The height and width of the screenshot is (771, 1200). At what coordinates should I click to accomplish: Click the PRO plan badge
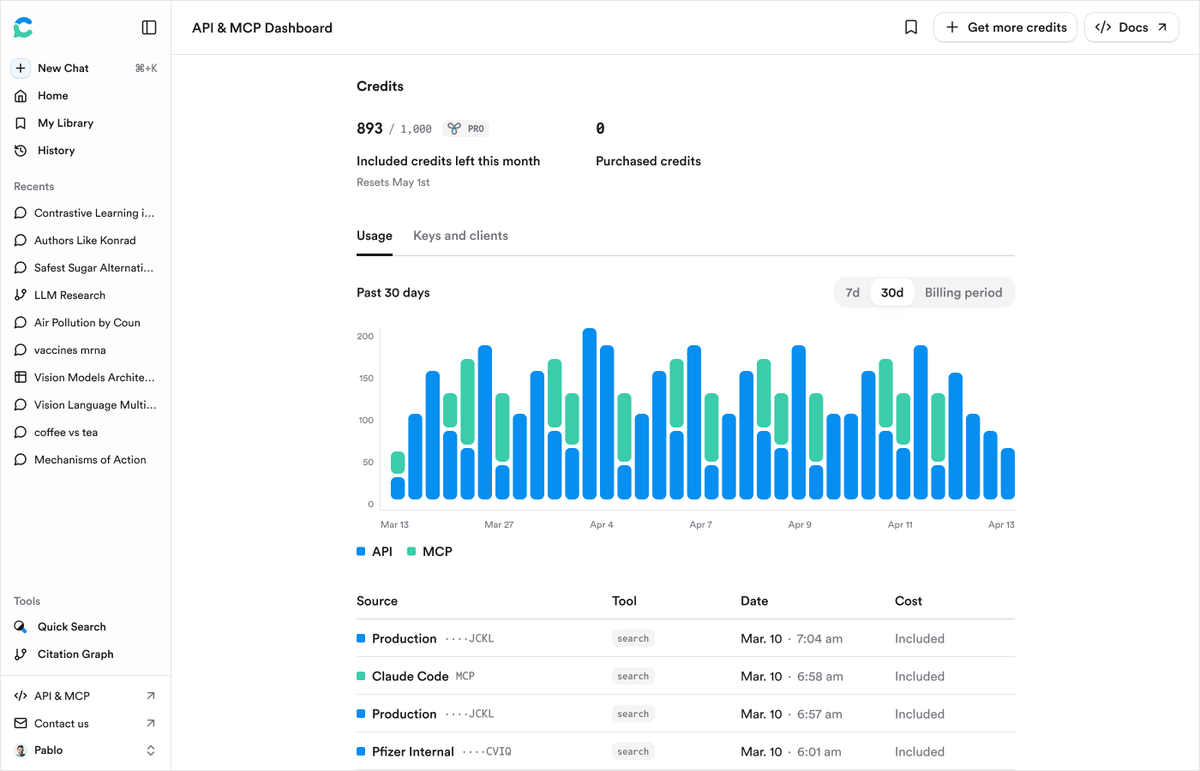point(467,129)
